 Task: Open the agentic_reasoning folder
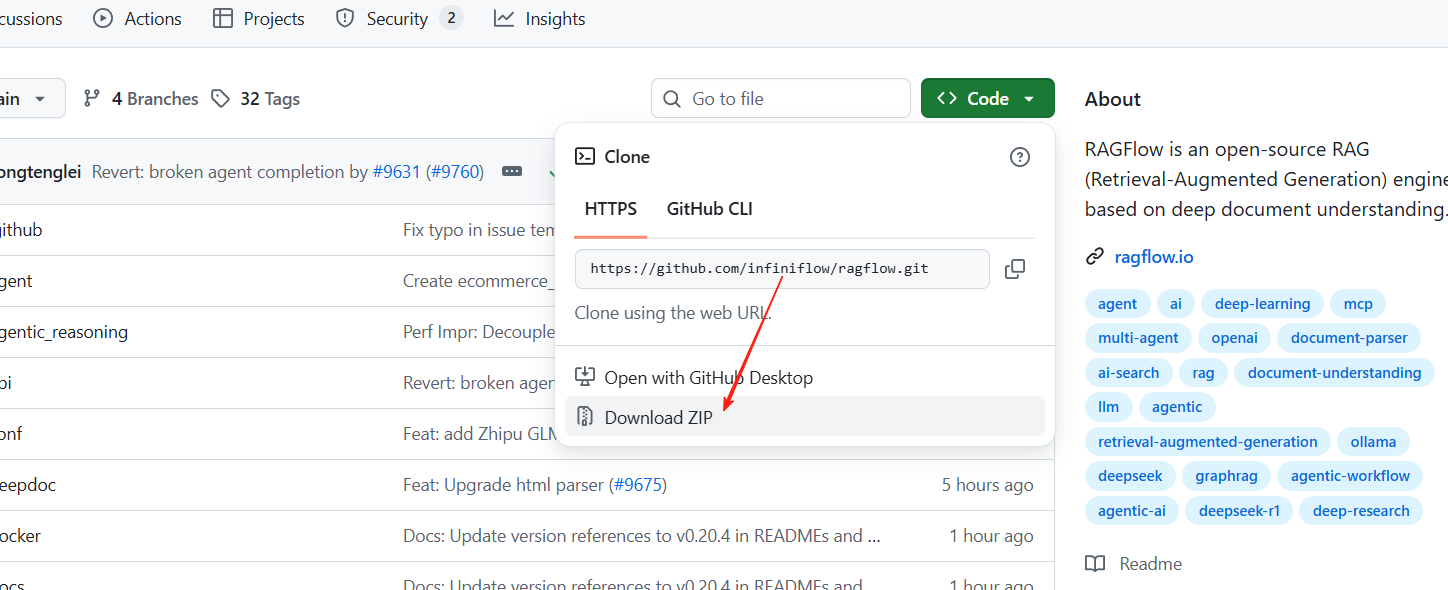[64, 332]
